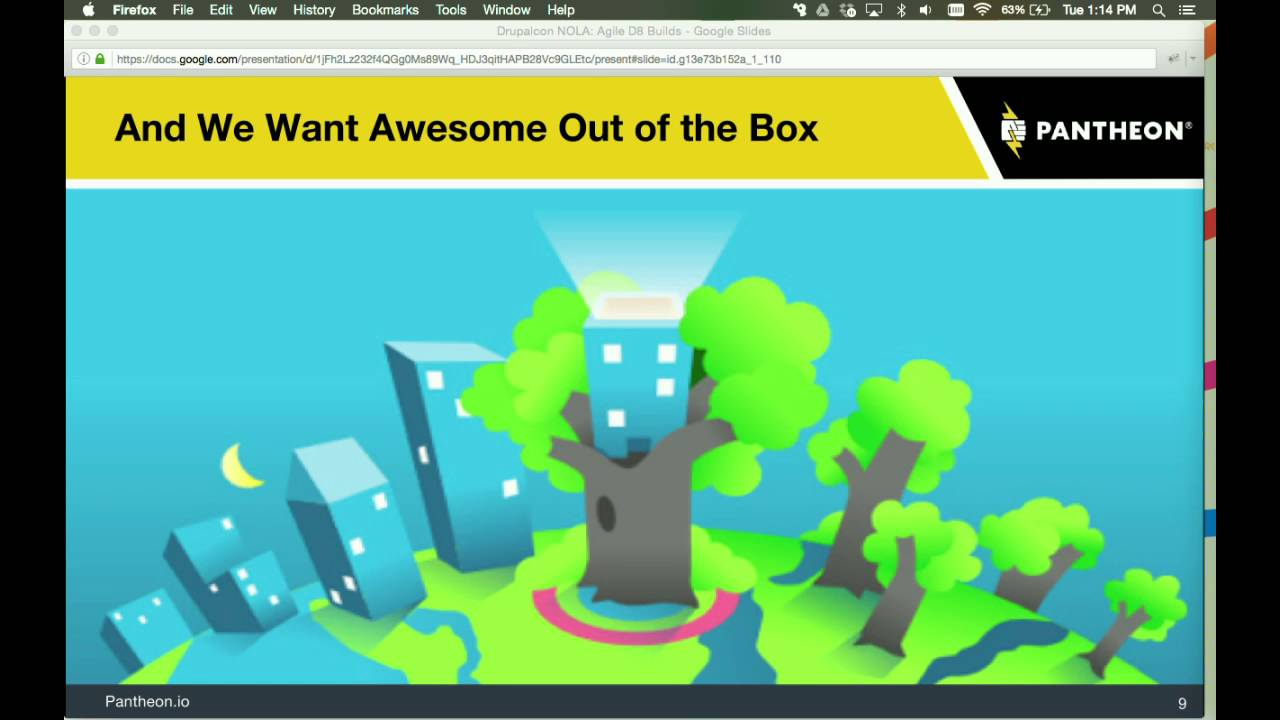Click the battery 63% indicator
The width and height of the screenshot is (1280, 720).
coord(1026,10)
